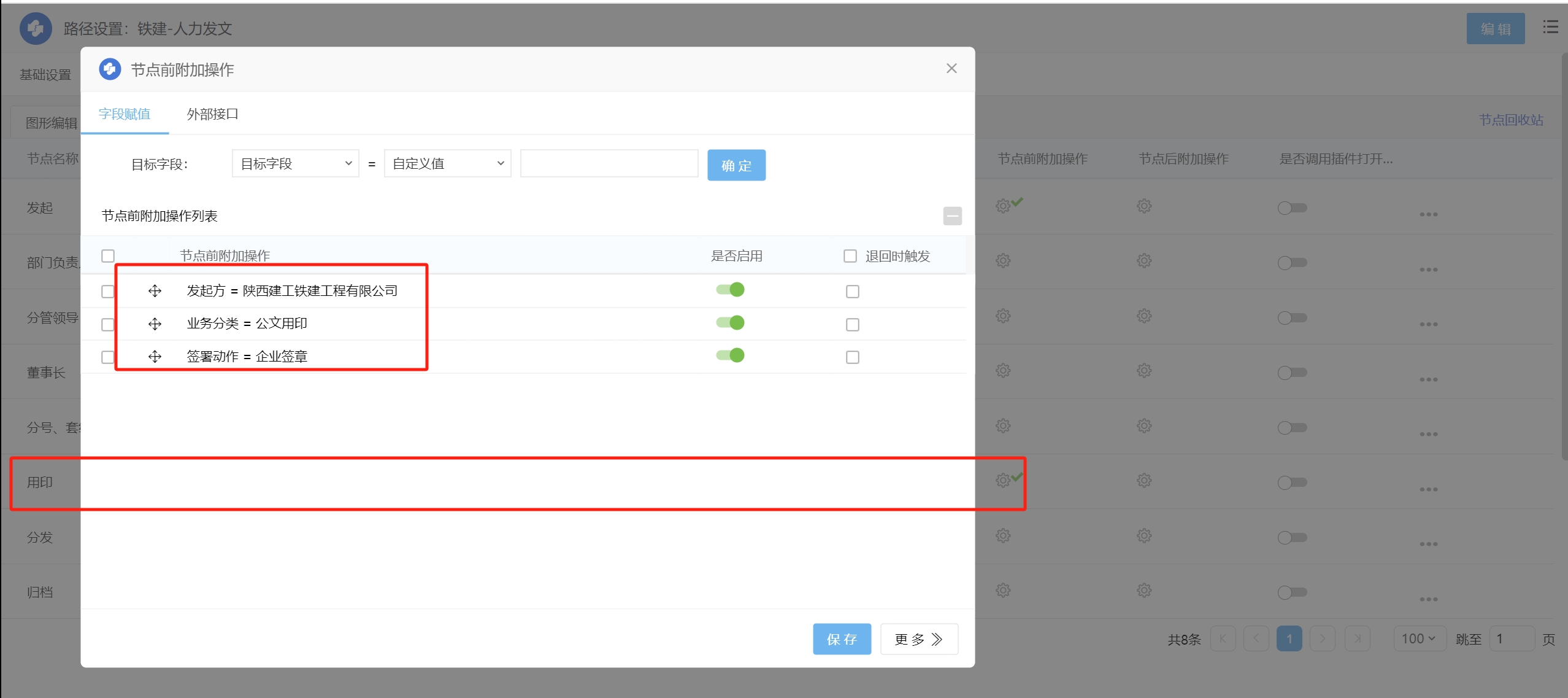1568x698 pixels.
Task: Open the list menu icon at top right
Action: coord(1550,27)
